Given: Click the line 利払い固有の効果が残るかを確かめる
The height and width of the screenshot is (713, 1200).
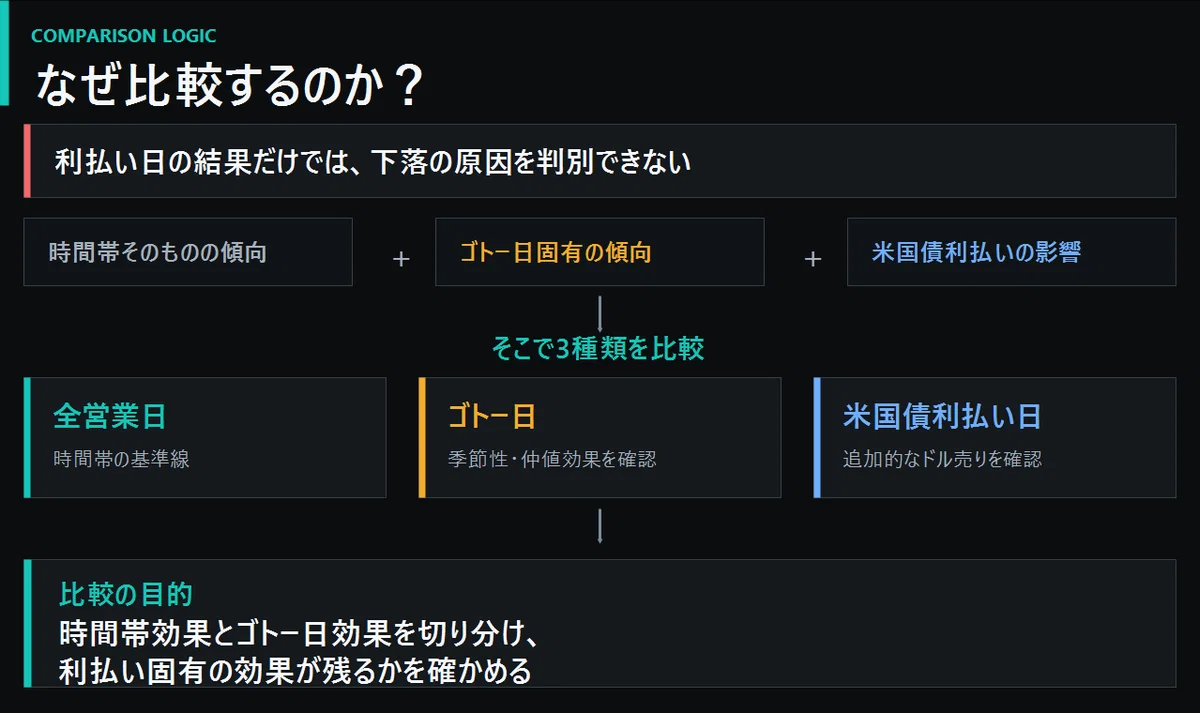Looking at the screenshot, I should click(x=295, y=671).
